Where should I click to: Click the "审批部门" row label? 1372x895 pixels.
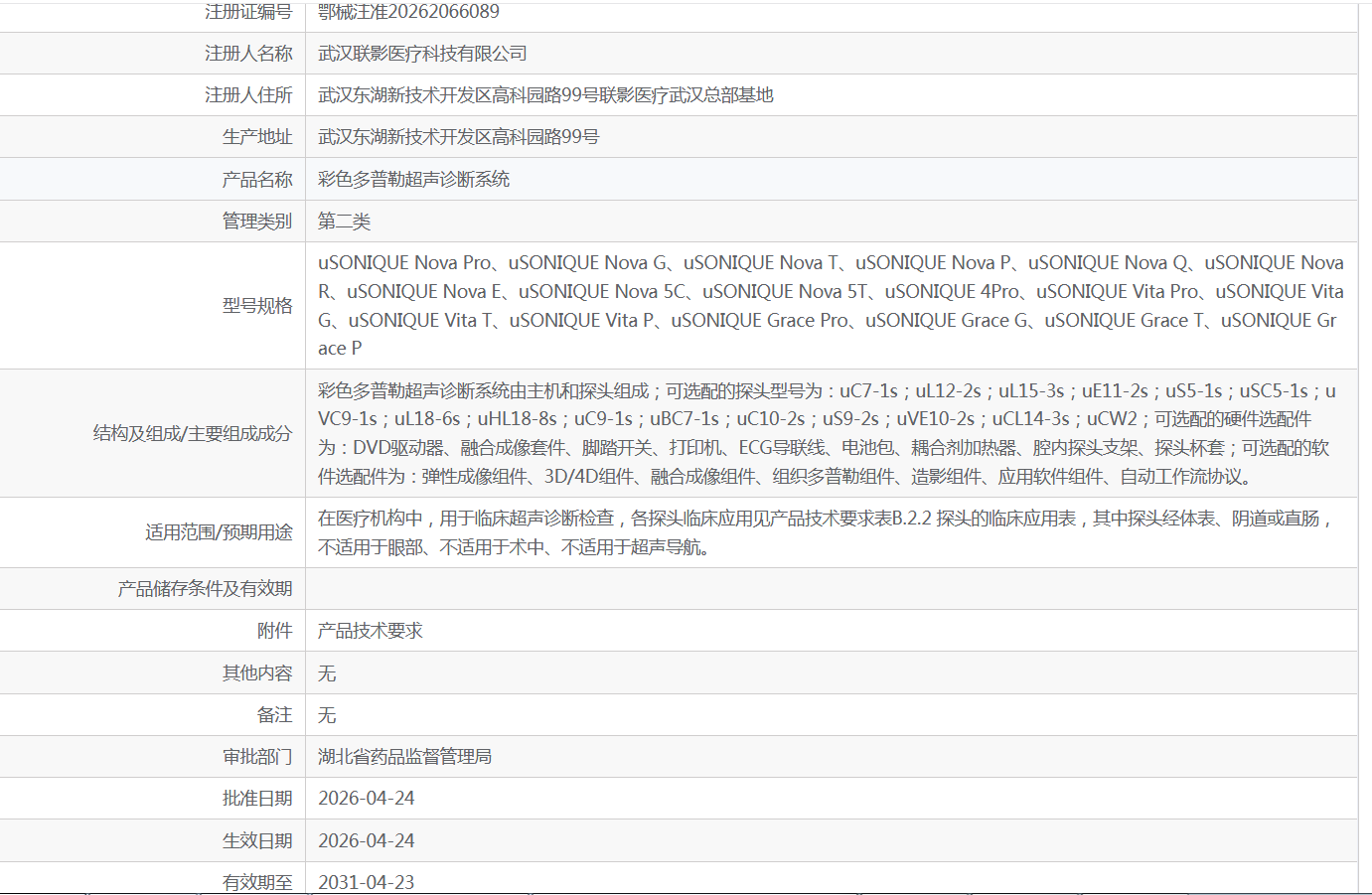257,757
